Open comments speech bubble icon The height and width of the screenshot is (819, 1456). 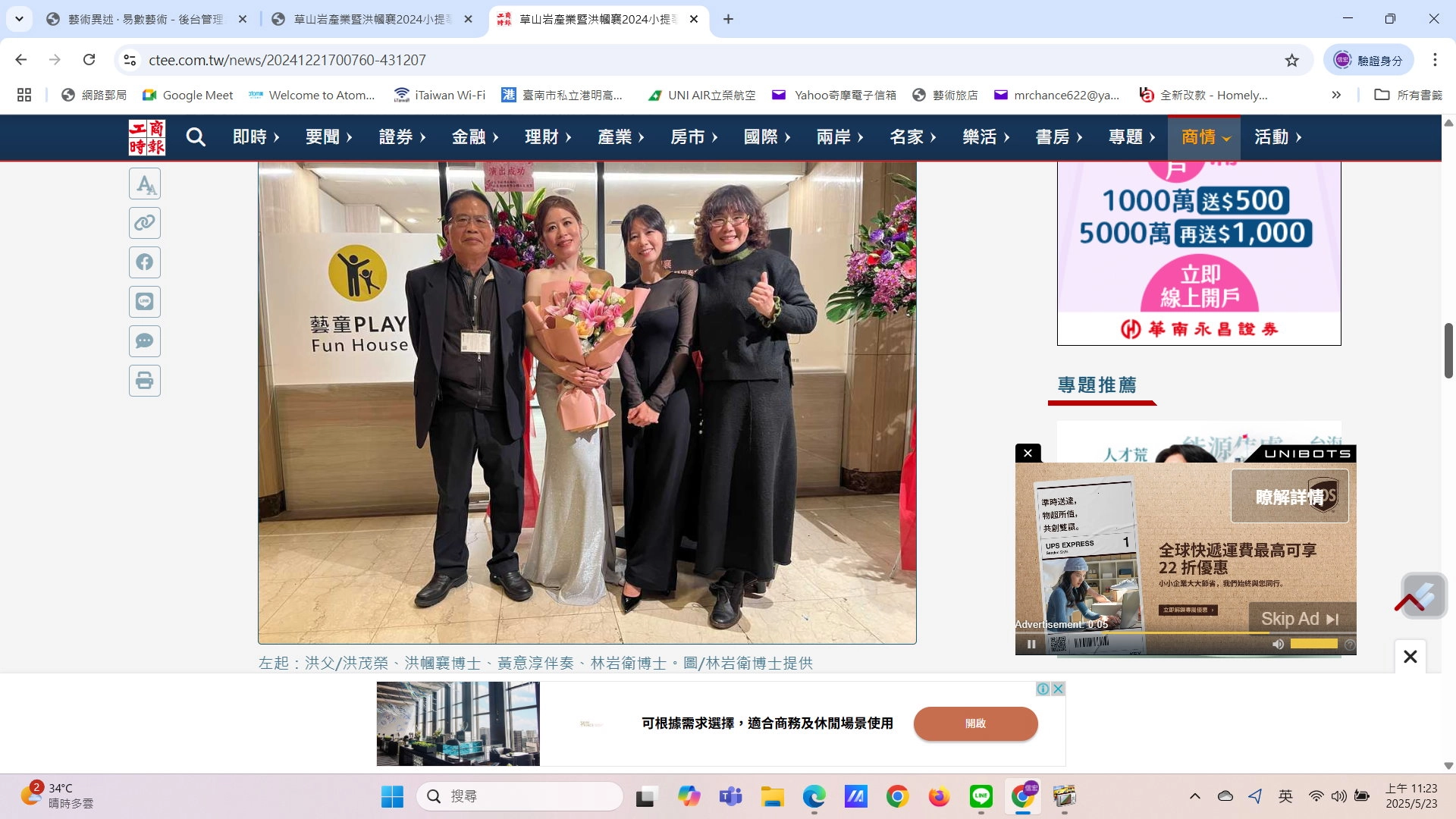pos(144,341)
